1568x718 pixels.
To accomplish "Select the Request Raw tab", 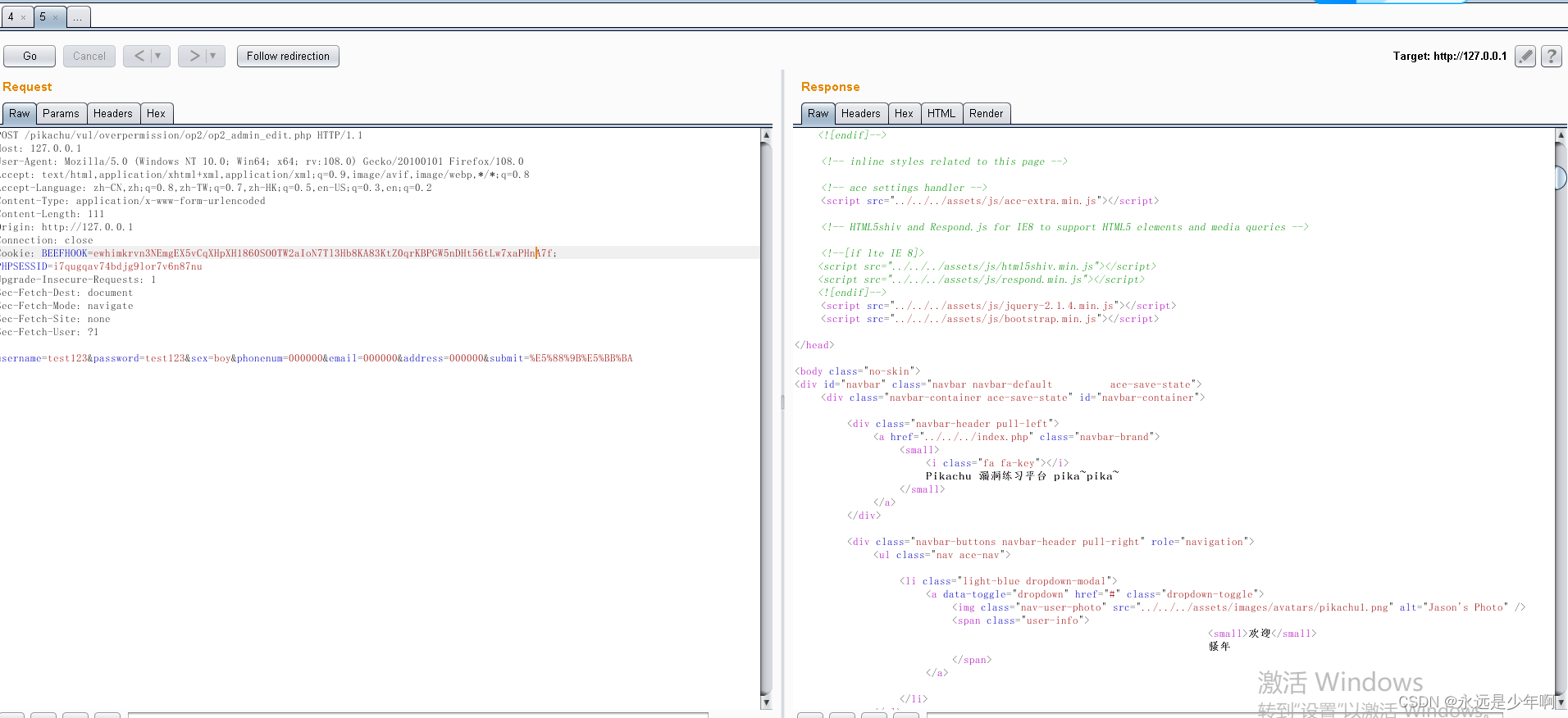I will (x=19, y=114).
